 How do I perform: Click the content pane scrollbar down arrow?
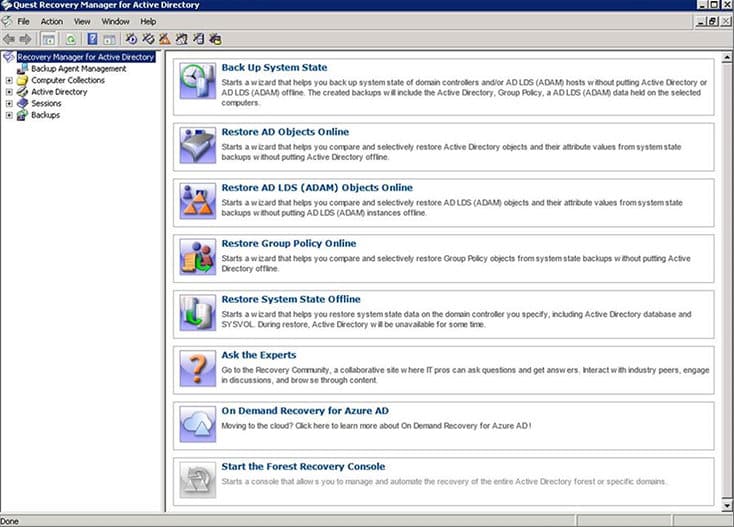pyautogui.click(x=727, y=505)
